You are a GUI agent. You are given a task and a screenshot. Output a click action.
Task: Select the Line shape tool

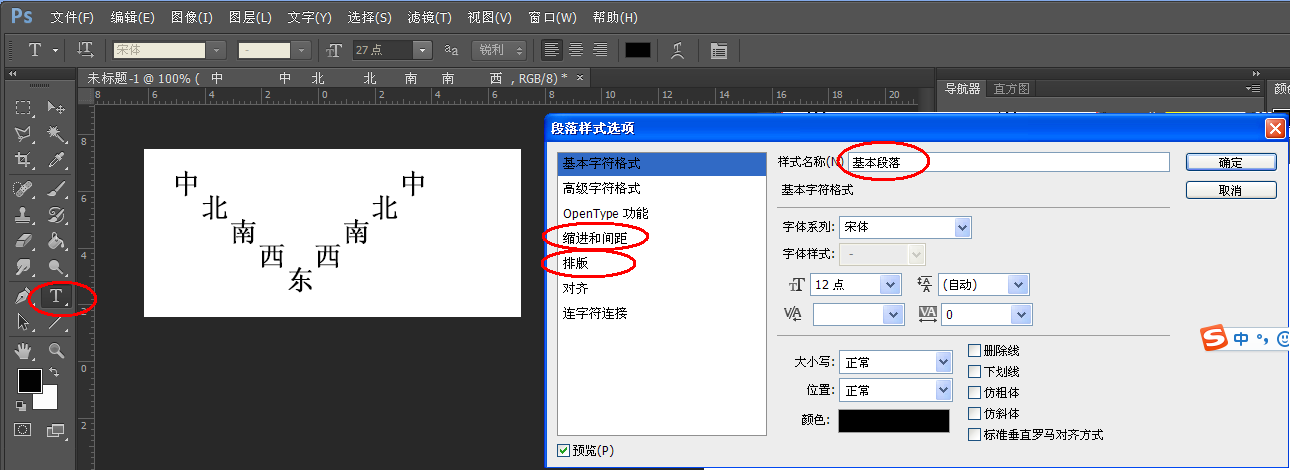coord(57,322)
